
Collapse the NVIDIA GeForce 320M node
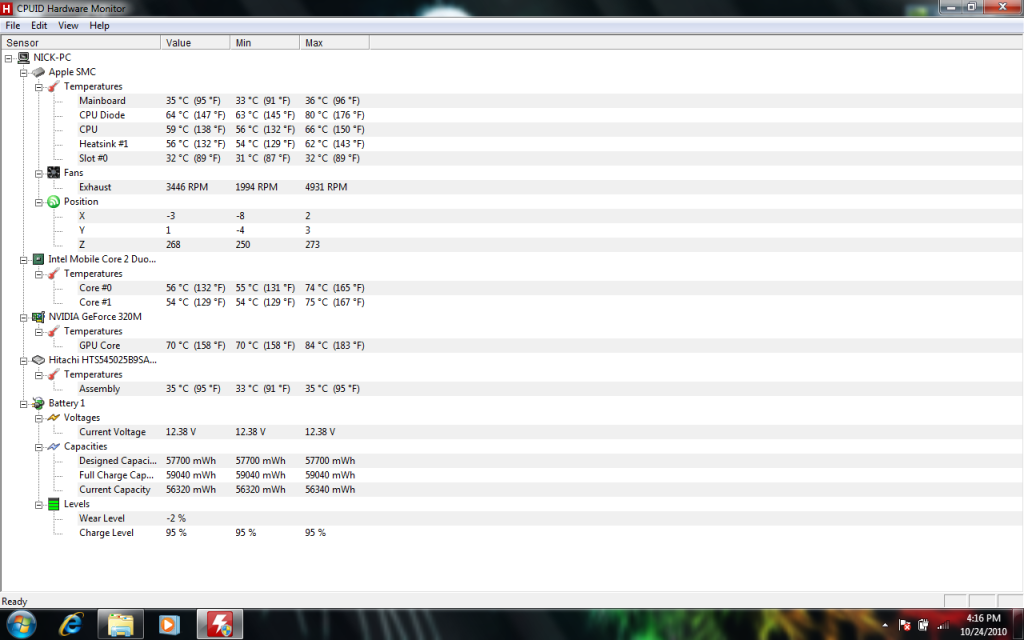24,317
